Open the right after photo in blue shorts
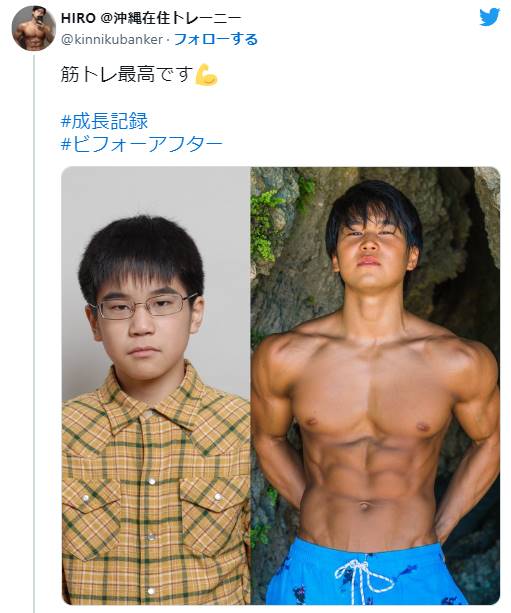Image resolution: width=511 pixels, height=613 pixels. 375,385
